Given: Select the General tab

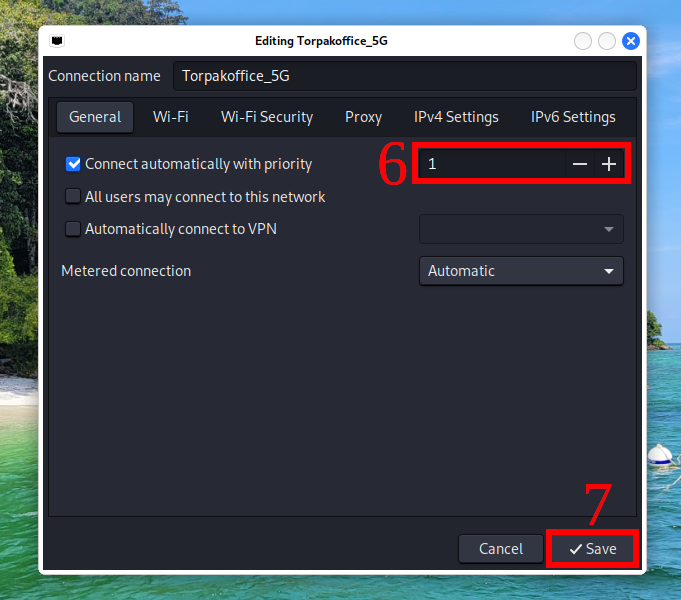Looking at the screenshot, I should [x=95, y=117].
